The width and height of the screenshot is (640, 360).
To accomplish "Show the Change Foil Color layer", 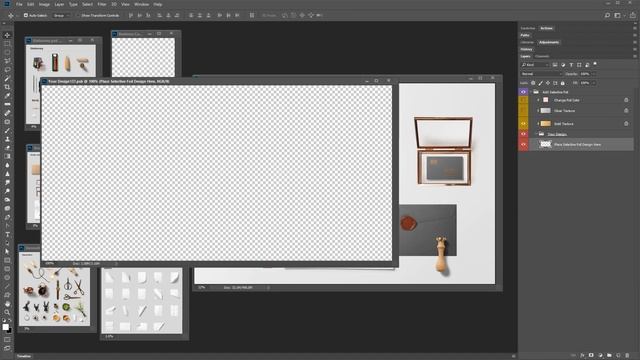I will pos(523,100).
